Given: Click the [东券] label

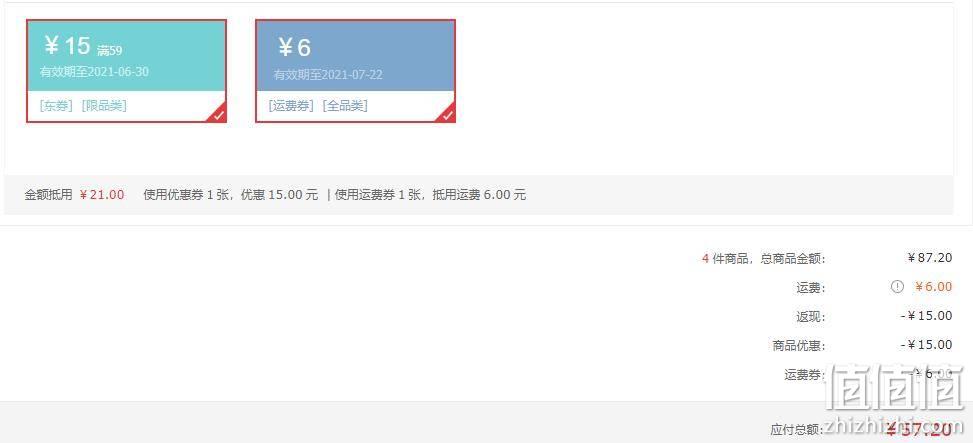Looking at the screenshot, I should 56,105.
